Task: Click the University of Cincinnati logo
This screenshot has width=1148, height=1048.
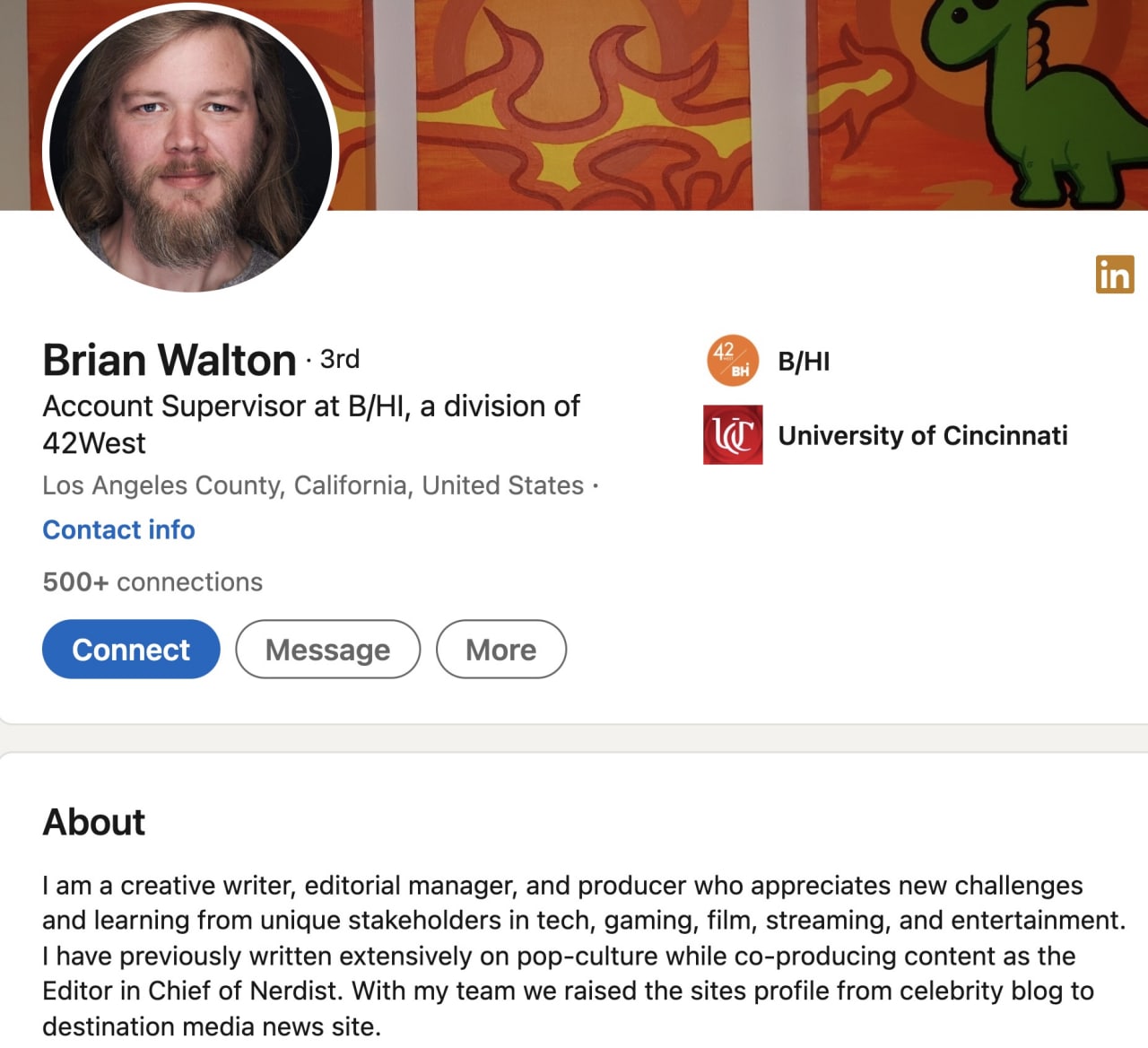Action: coord(733,435)
